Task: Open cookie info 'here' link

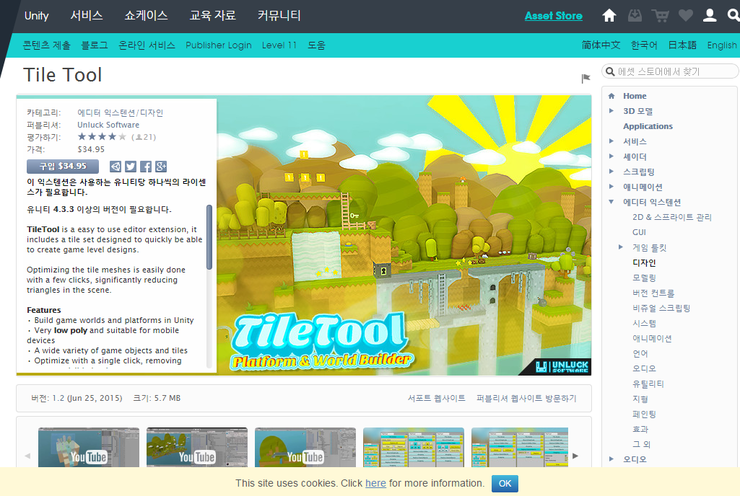Action: tap(376, 483)
